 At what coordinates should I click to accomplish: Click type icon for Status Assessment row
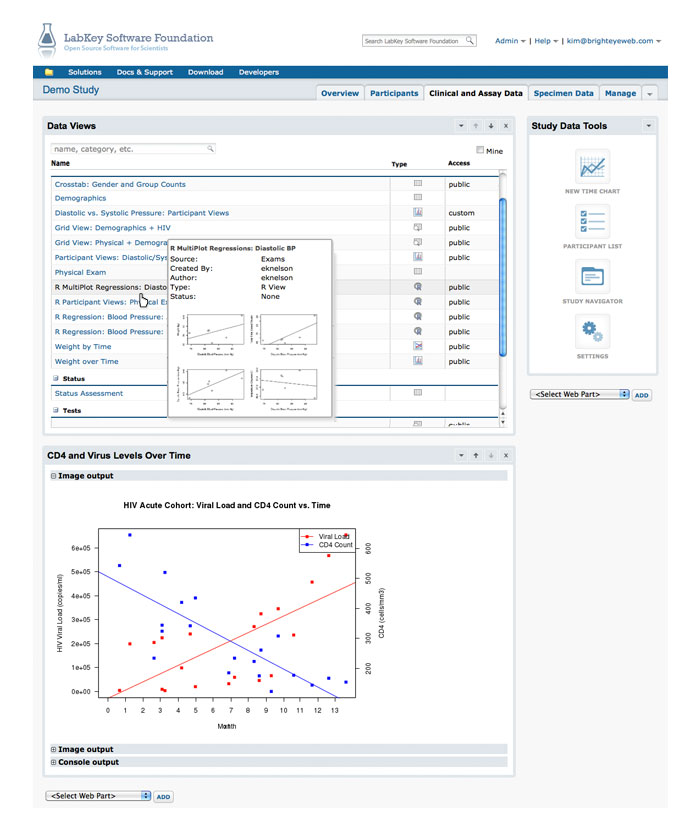click(418, 392)
